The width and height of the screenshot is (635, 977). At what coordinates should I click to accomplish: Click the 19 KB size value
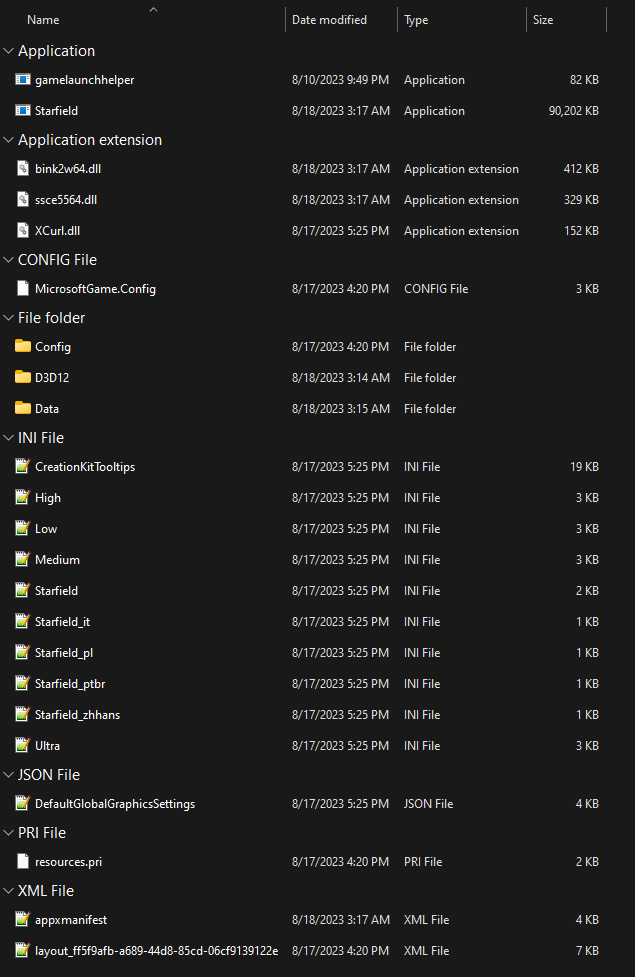[x=585, y=467]
